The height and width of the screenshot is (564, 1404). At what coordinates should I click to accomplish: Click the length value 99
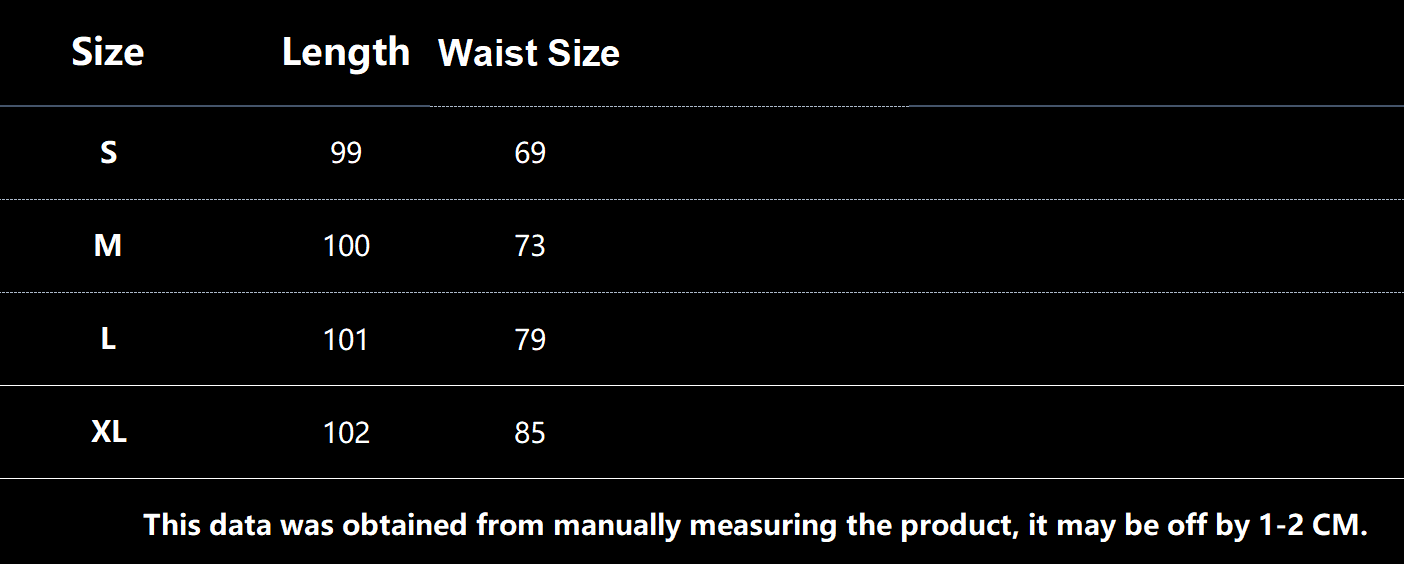click(346, 153)
